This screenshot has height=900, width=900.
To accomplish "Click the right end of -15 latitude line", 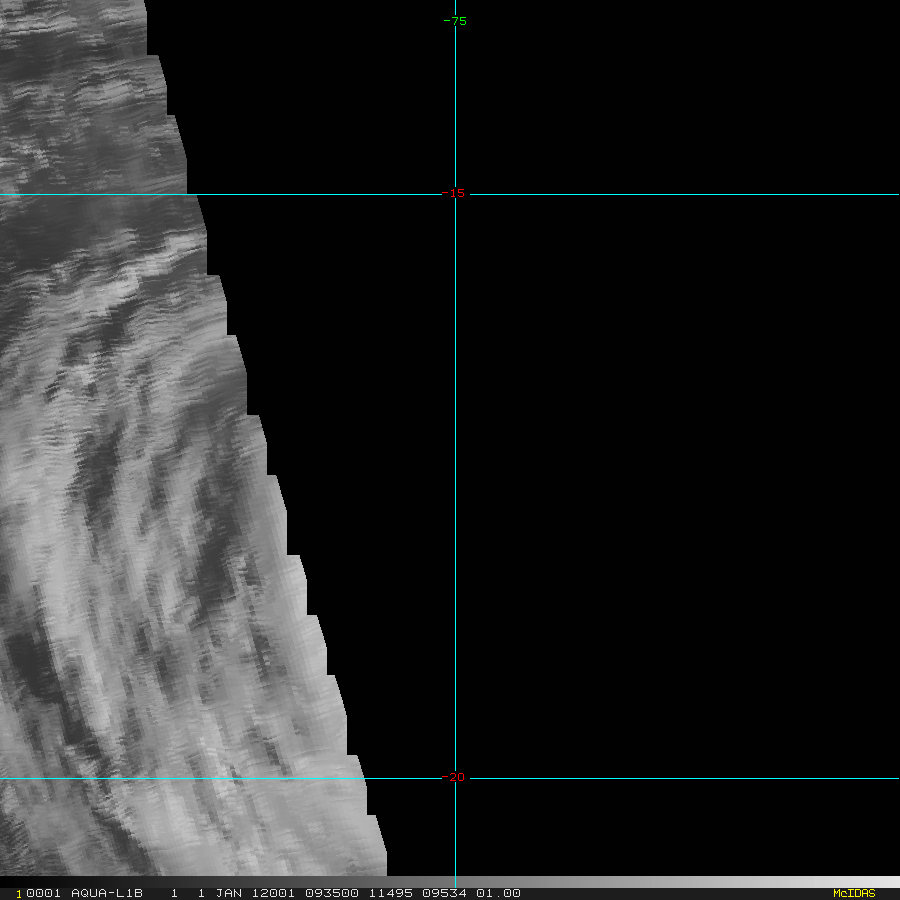I will coord(895,194).
